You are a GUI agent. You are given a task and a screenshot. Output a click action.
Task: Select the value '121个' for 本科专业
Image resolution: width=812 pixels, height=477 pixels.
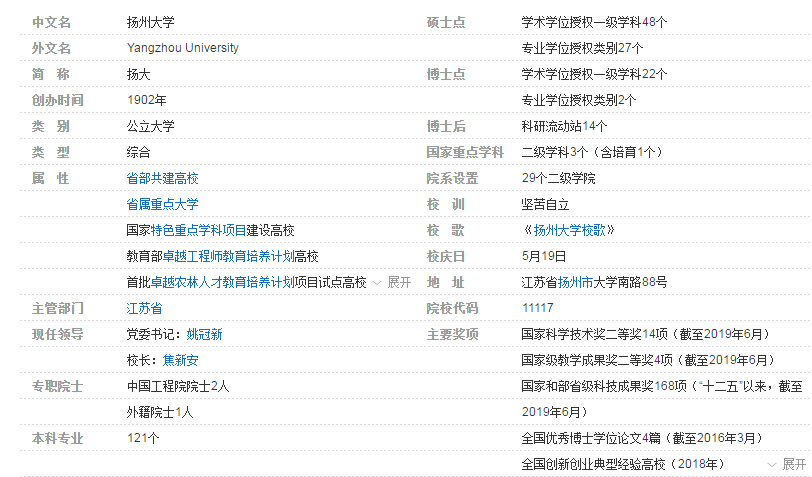coord(143,438)
